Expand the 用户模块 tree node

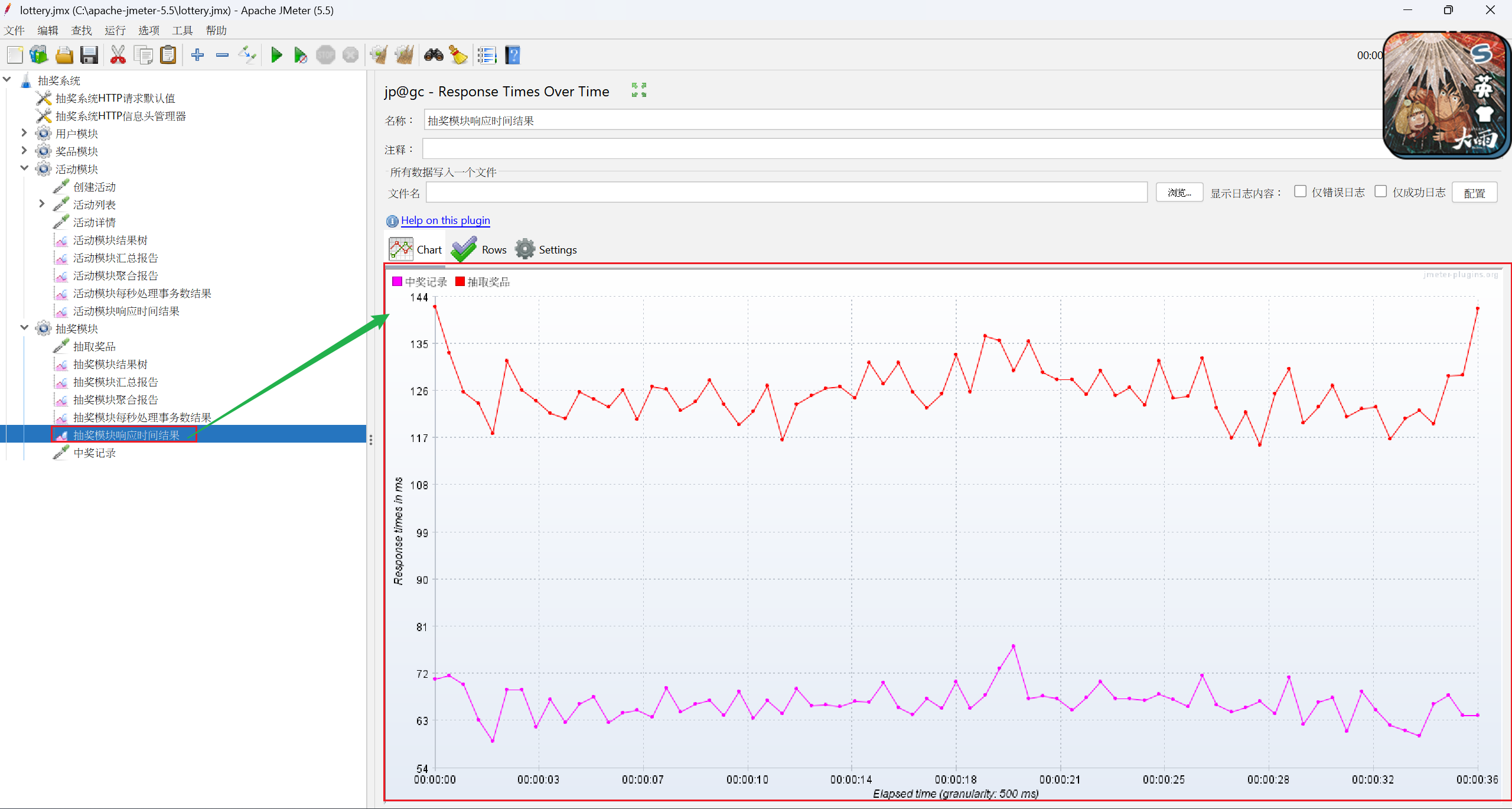24,133
